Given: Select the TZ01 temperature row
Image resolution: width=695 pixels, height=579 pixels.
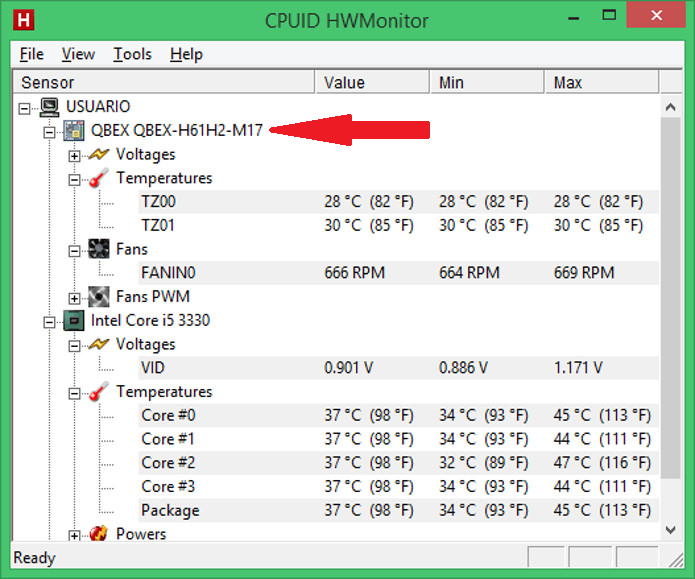Looking at the screenshot, I should tap(398, 225).
